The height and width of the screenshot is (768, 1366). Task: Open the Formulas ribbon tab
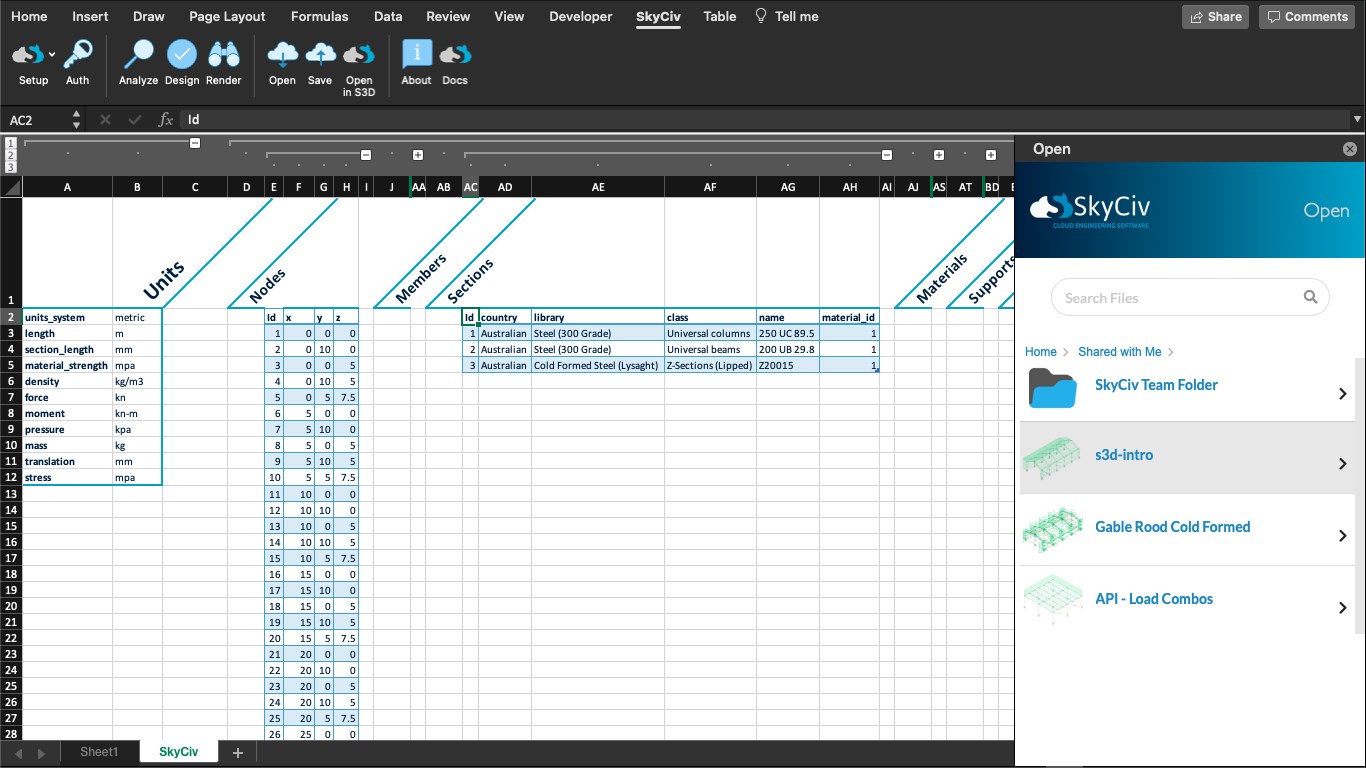click(320, 16)
